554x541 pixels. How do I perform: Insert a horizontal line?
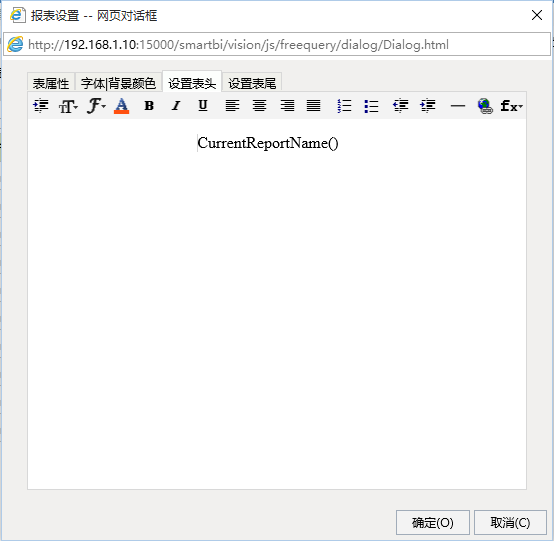[x=458, y=106]
